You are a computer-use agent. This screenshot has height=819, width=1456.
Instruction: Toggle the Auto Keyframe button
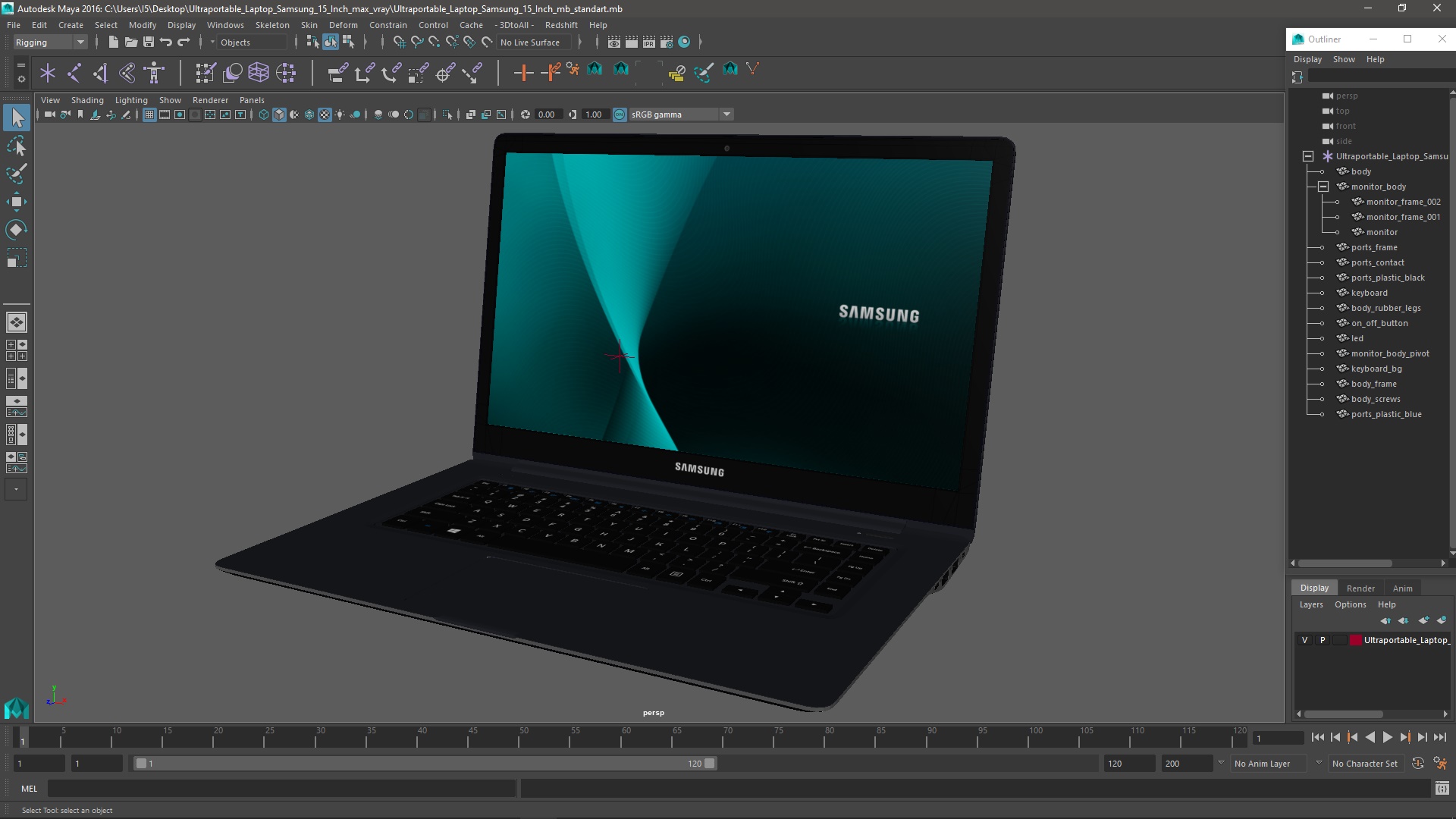pyautogui.click(x=1417, y=764)
